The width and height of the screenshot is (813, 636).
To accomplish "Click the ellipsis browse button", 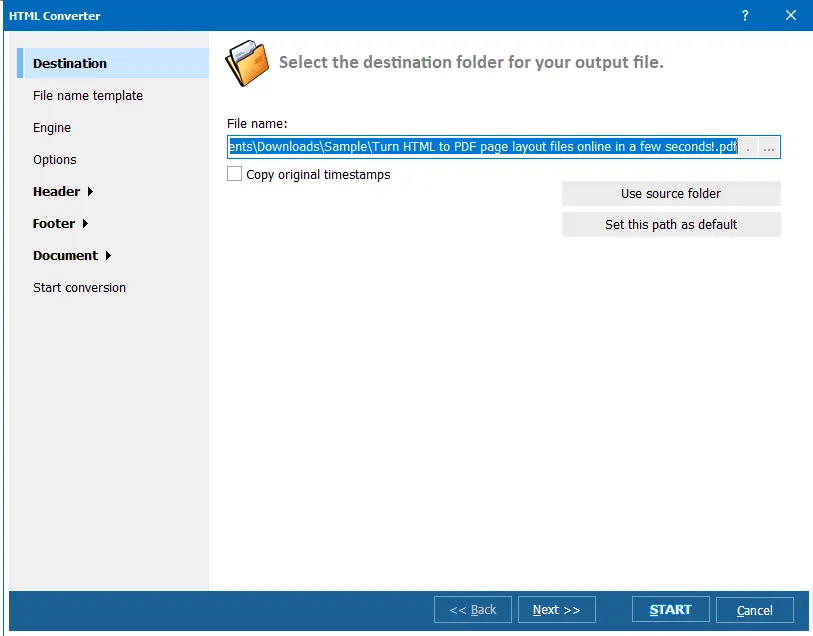I will point(769,147).
